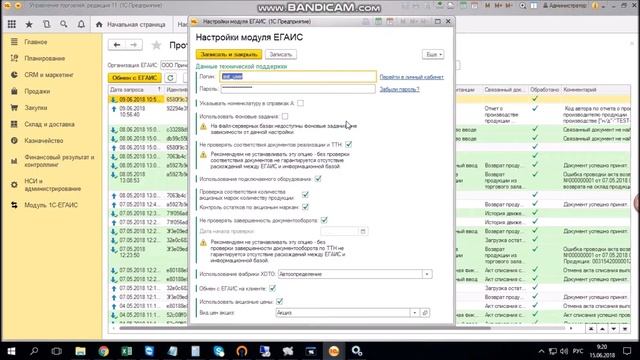The image size is (640, 360).
Task: Toggle Указывать номенклатуру в справках А checkbox
Action: (x=300, y=103)
